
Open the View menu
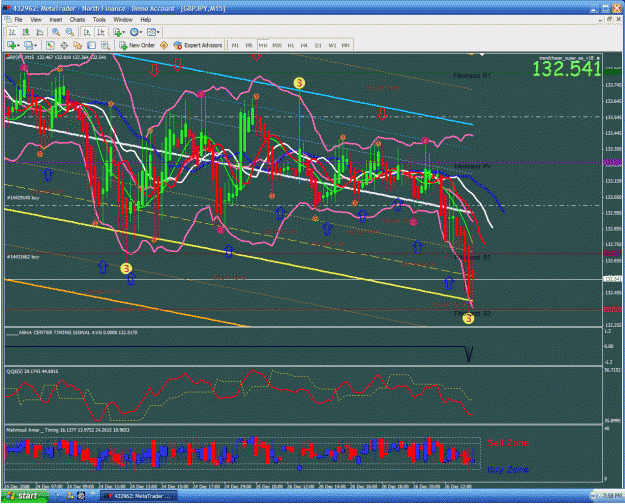point(36,20)
